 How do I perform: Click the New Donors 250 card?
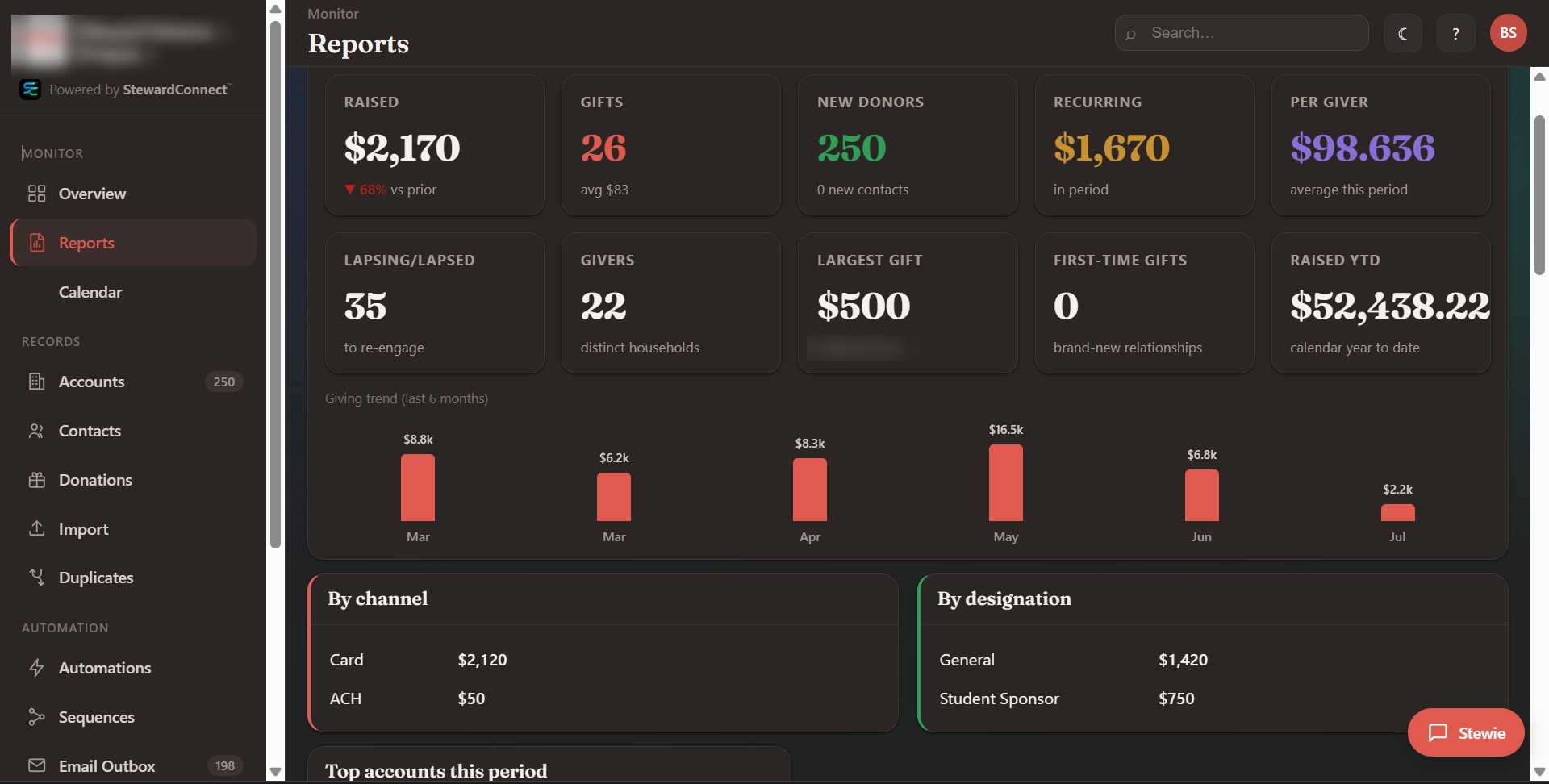(908, 145)
